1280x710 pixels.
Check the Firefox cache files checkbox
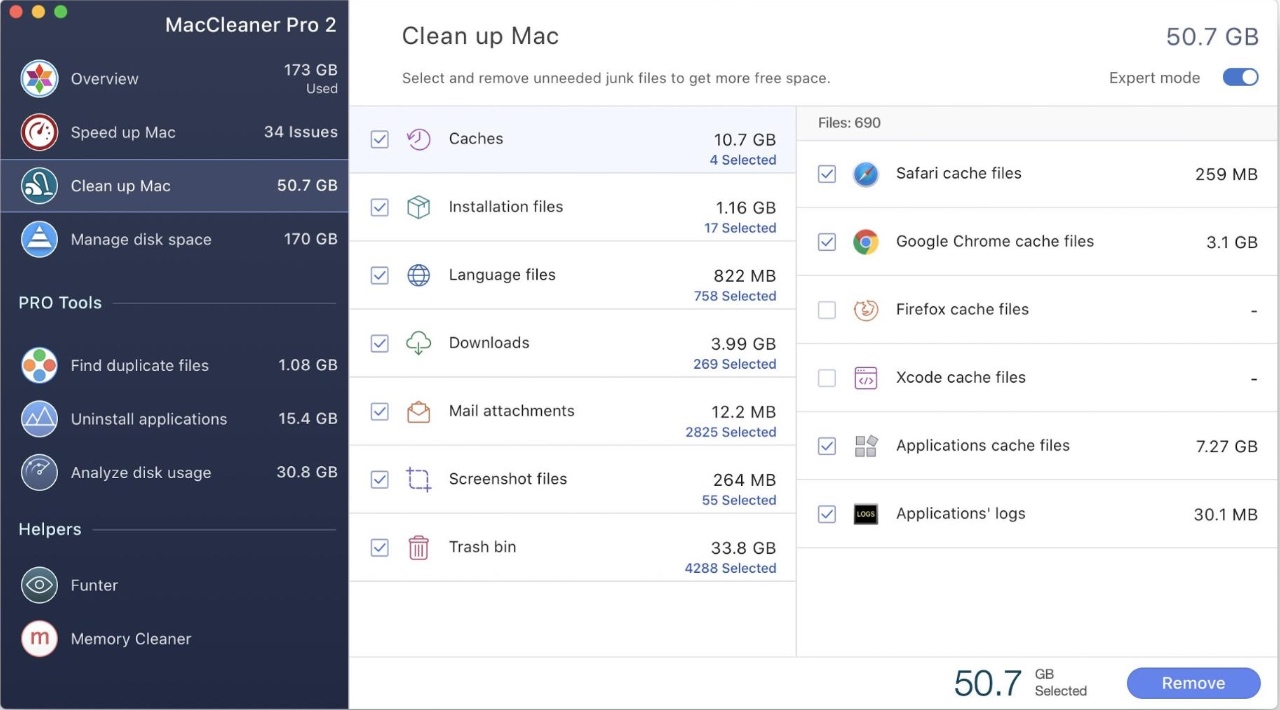(x=827, y=310)
